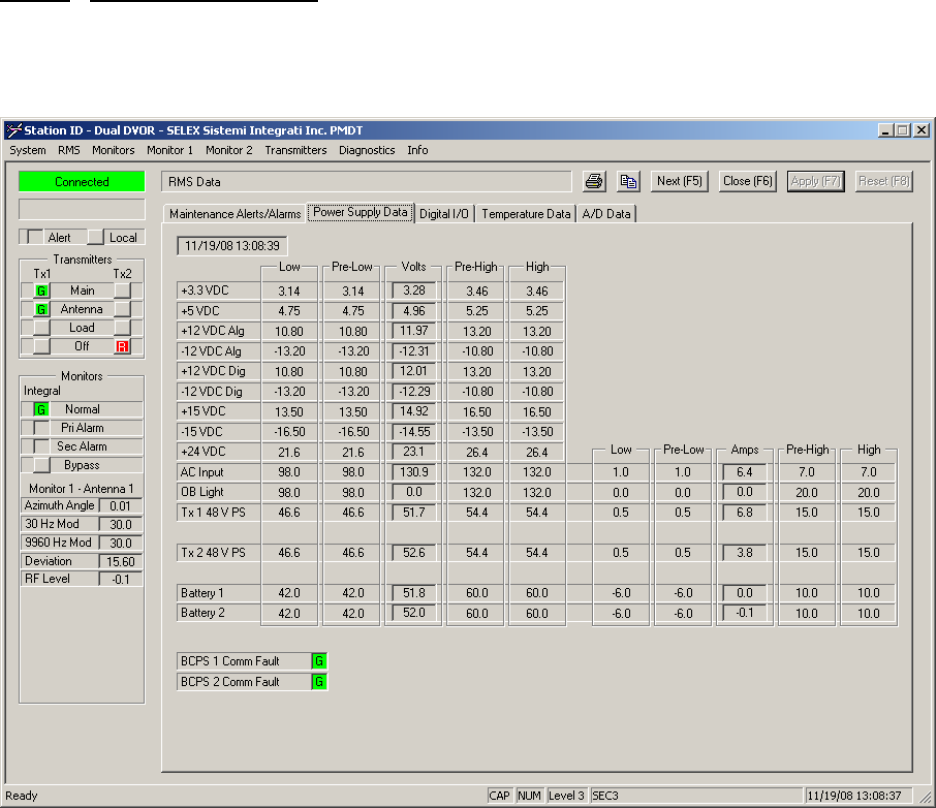Switch to the Temperature Data tab
The image size is (936, 808).
pos(527,213)
